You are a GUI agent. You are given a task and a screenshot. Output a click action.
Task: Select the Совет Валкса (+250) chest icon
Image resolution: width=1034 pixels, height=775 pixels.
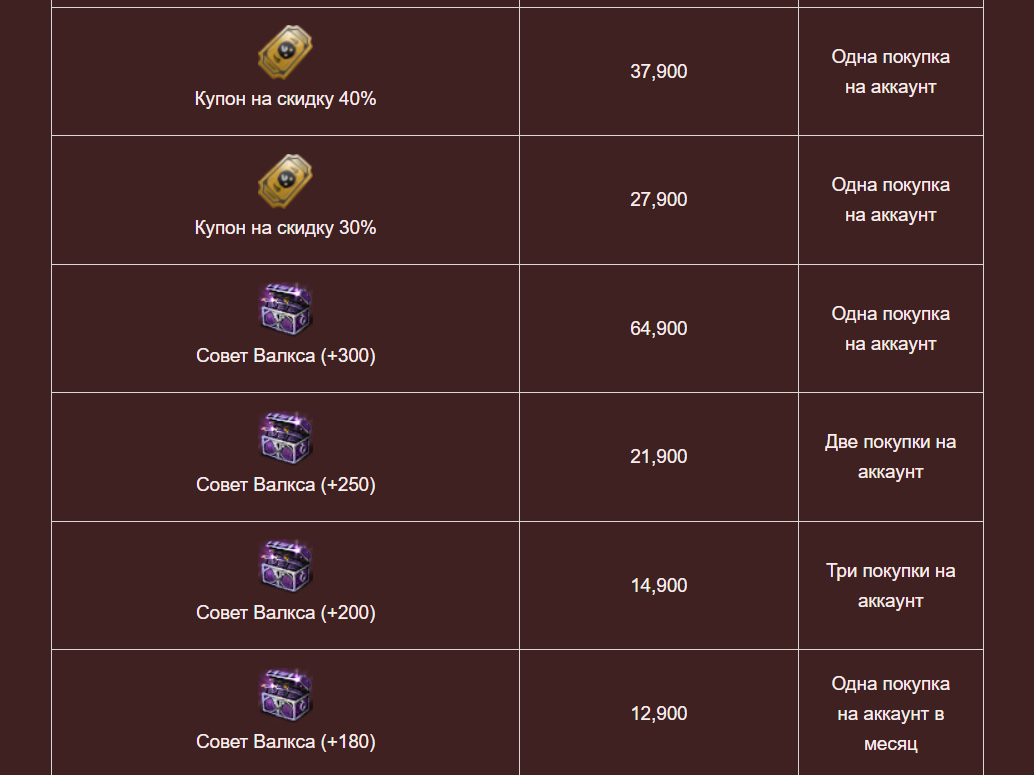click(285, 438)
